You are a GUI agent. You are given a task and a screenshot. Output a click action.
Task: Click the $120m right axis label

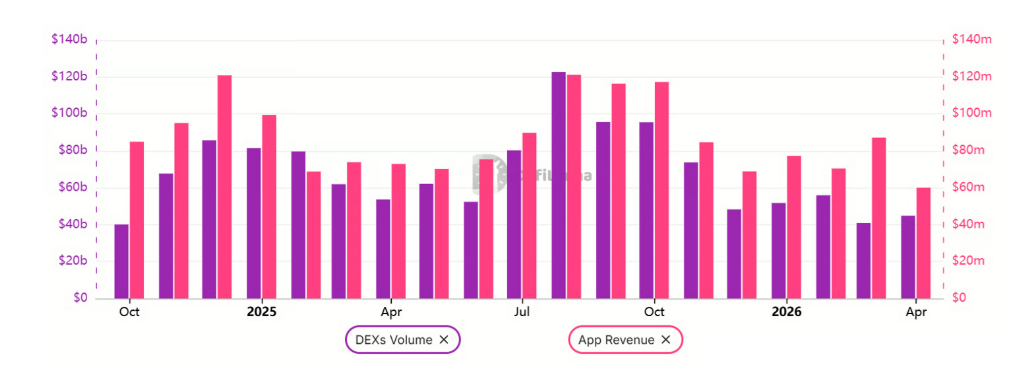[x=972, y=77]
